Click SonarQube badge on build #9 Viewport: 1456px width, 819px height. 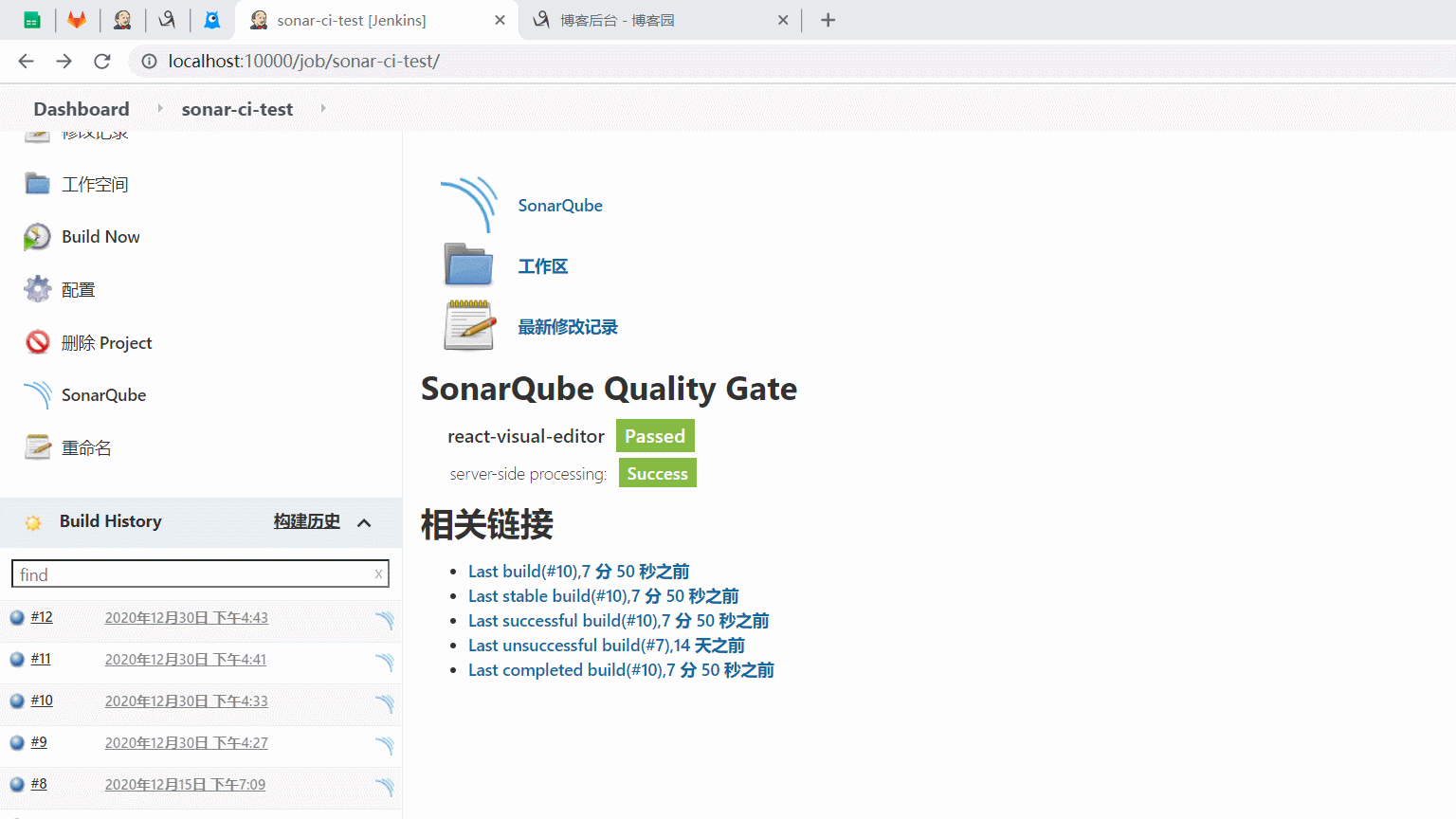(384, 746)
